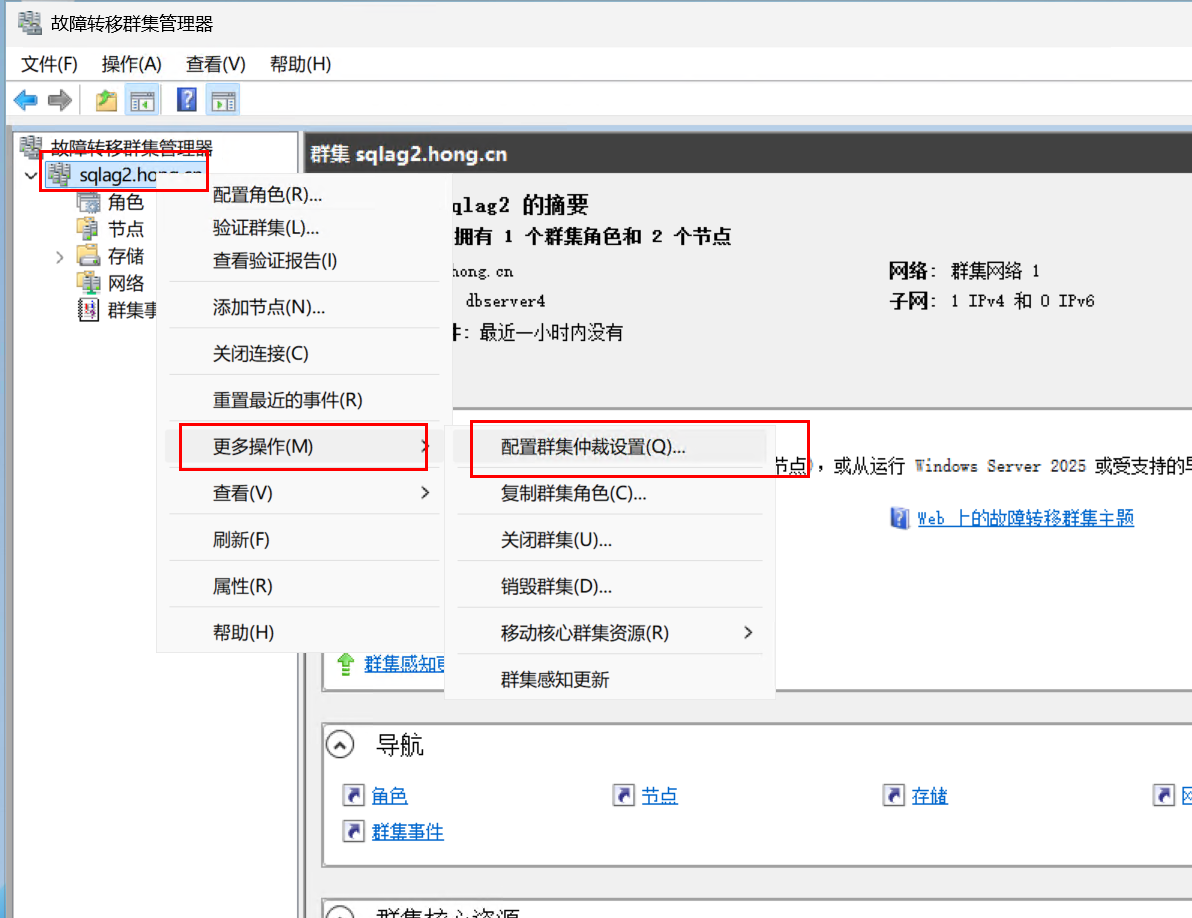Collapse the 导航 section chevron
The height and width of the screenshot is (918, 1192).
coord(341,745)
